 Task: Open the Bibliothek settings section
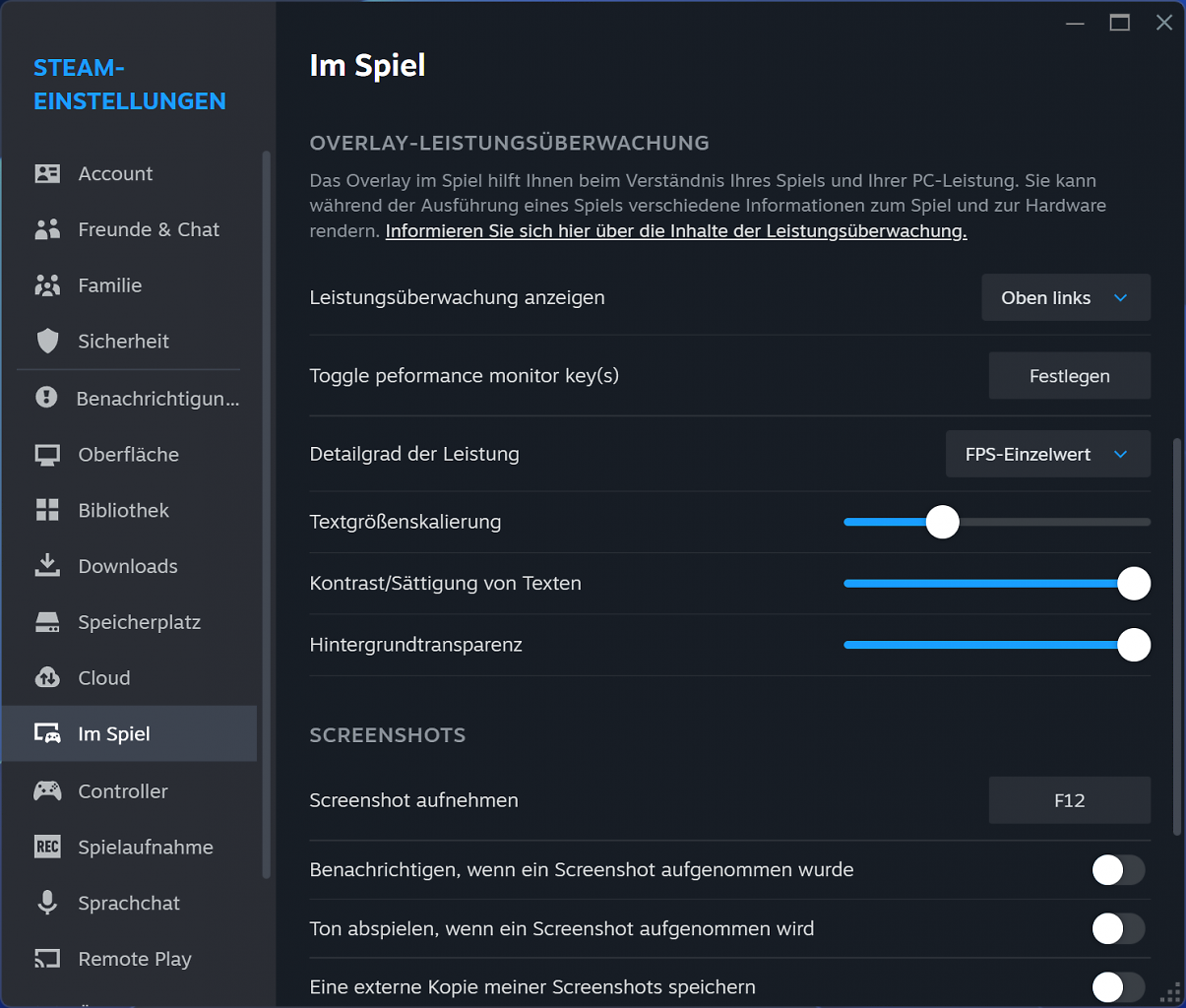point(129,510)
